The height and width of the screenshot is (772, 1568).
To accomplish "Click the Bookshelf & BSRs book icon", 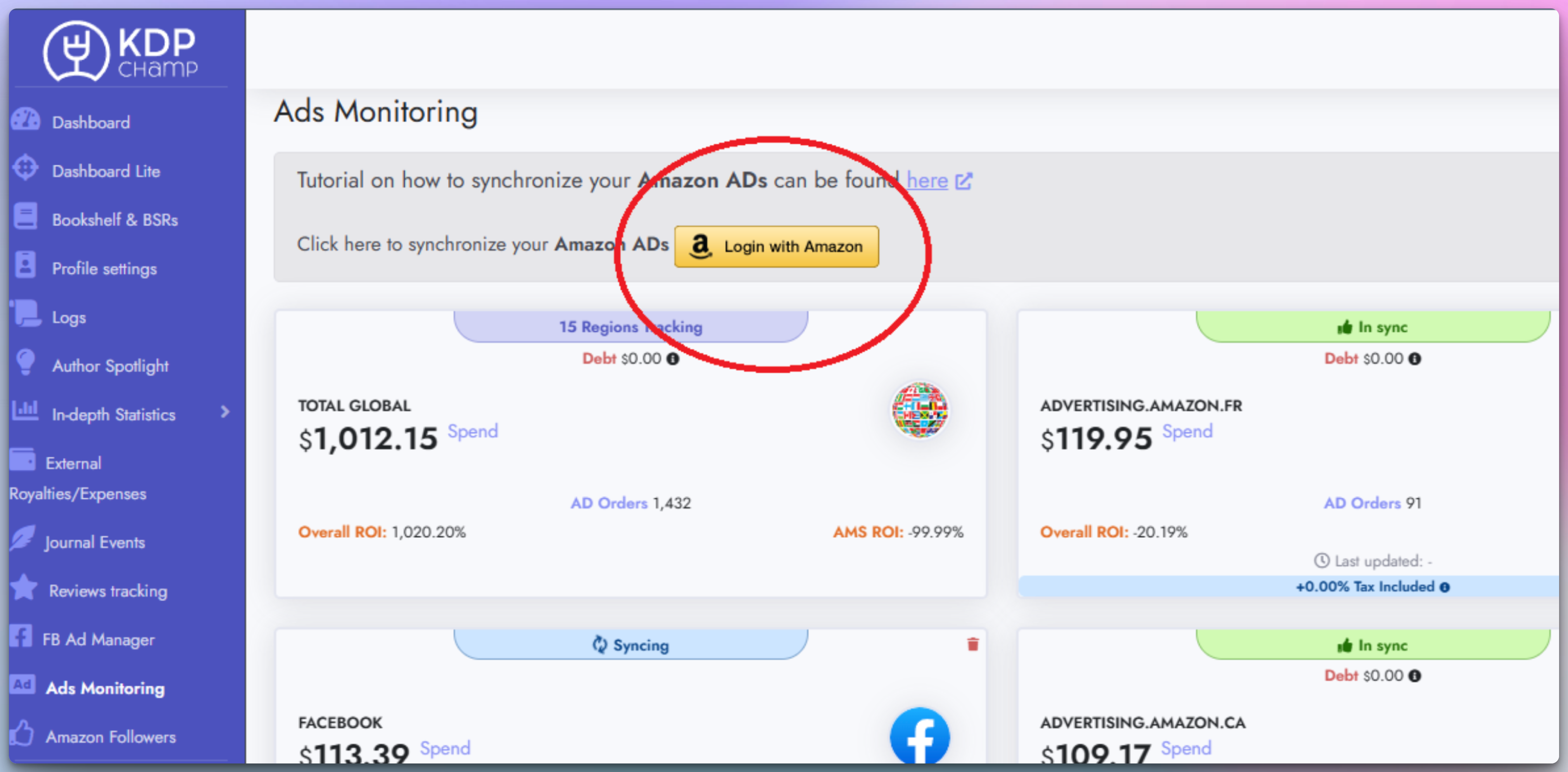I will [x=26, y=217].
